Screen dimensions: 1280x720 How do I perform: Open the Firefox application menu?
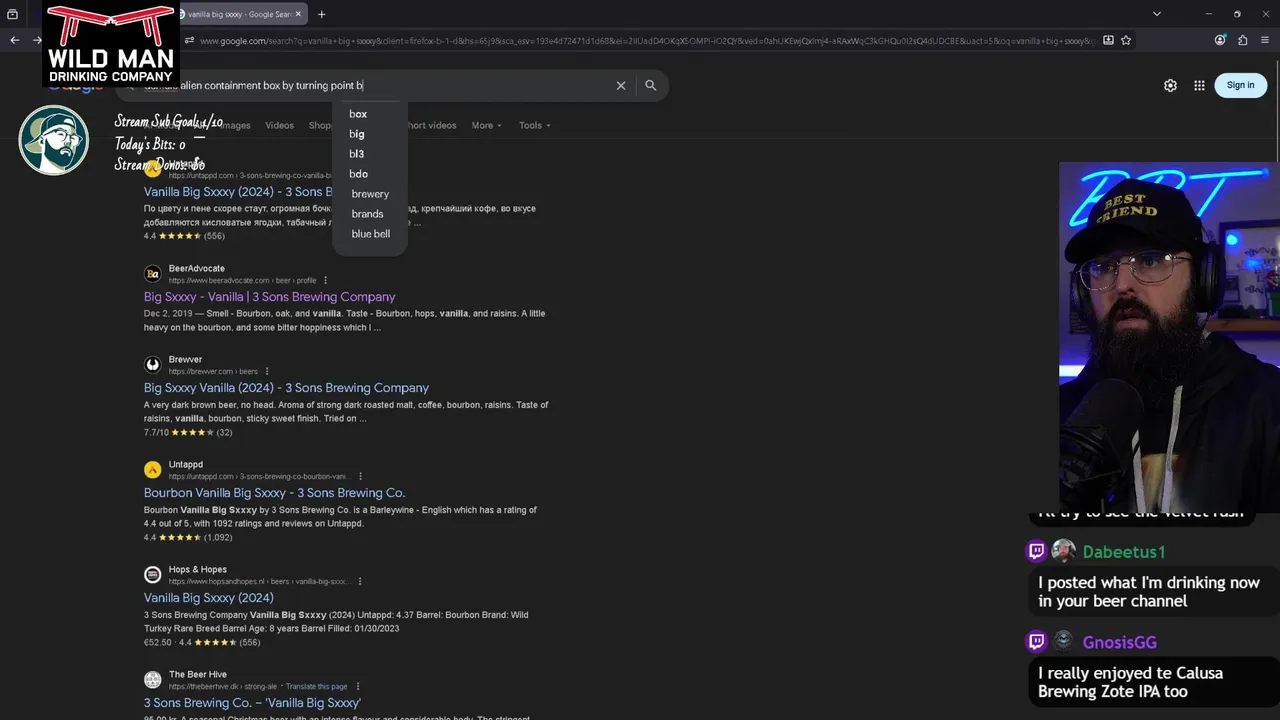coord(1266,40)
